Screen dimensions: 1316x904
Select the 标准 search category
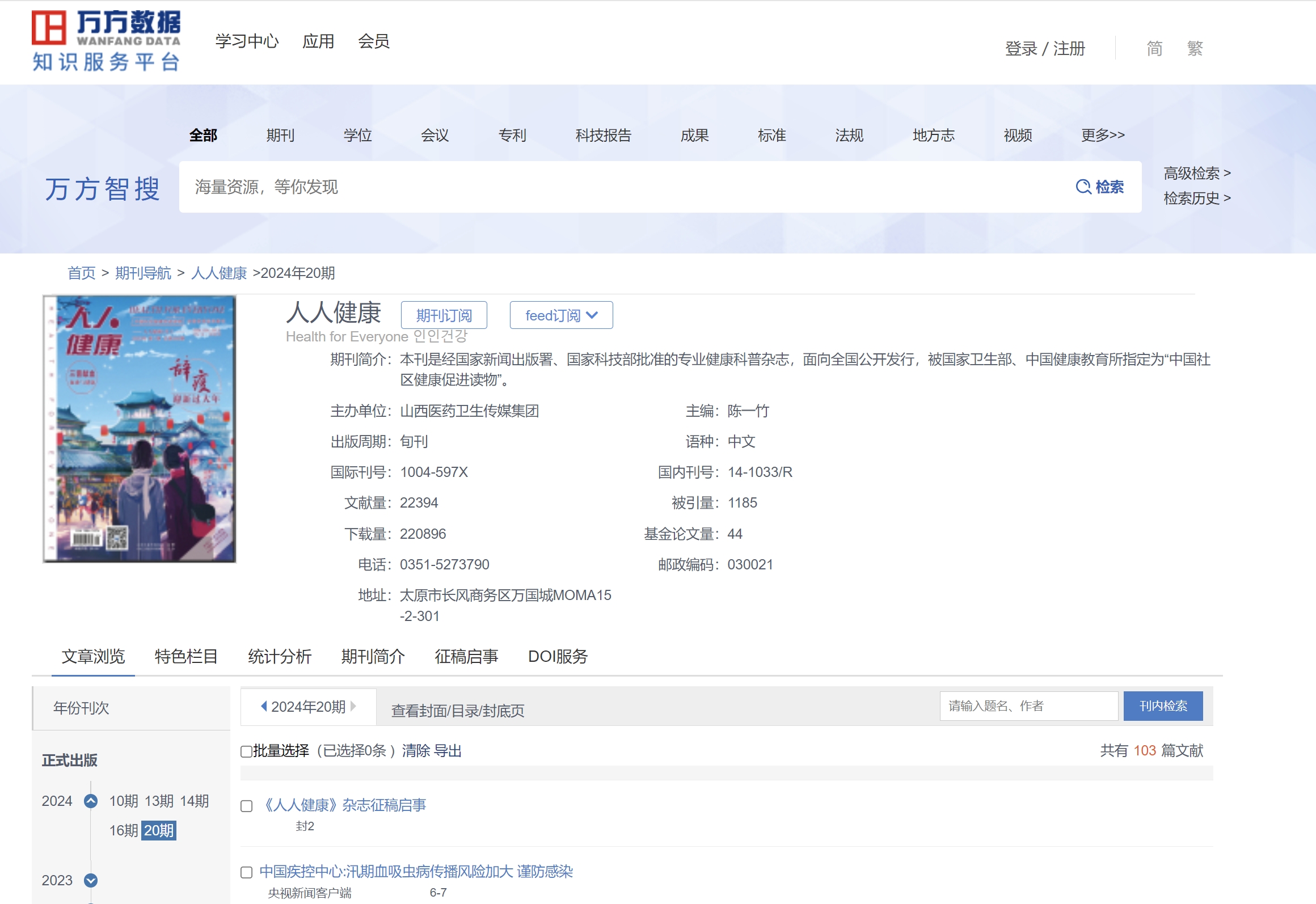(x=772, y=135)
